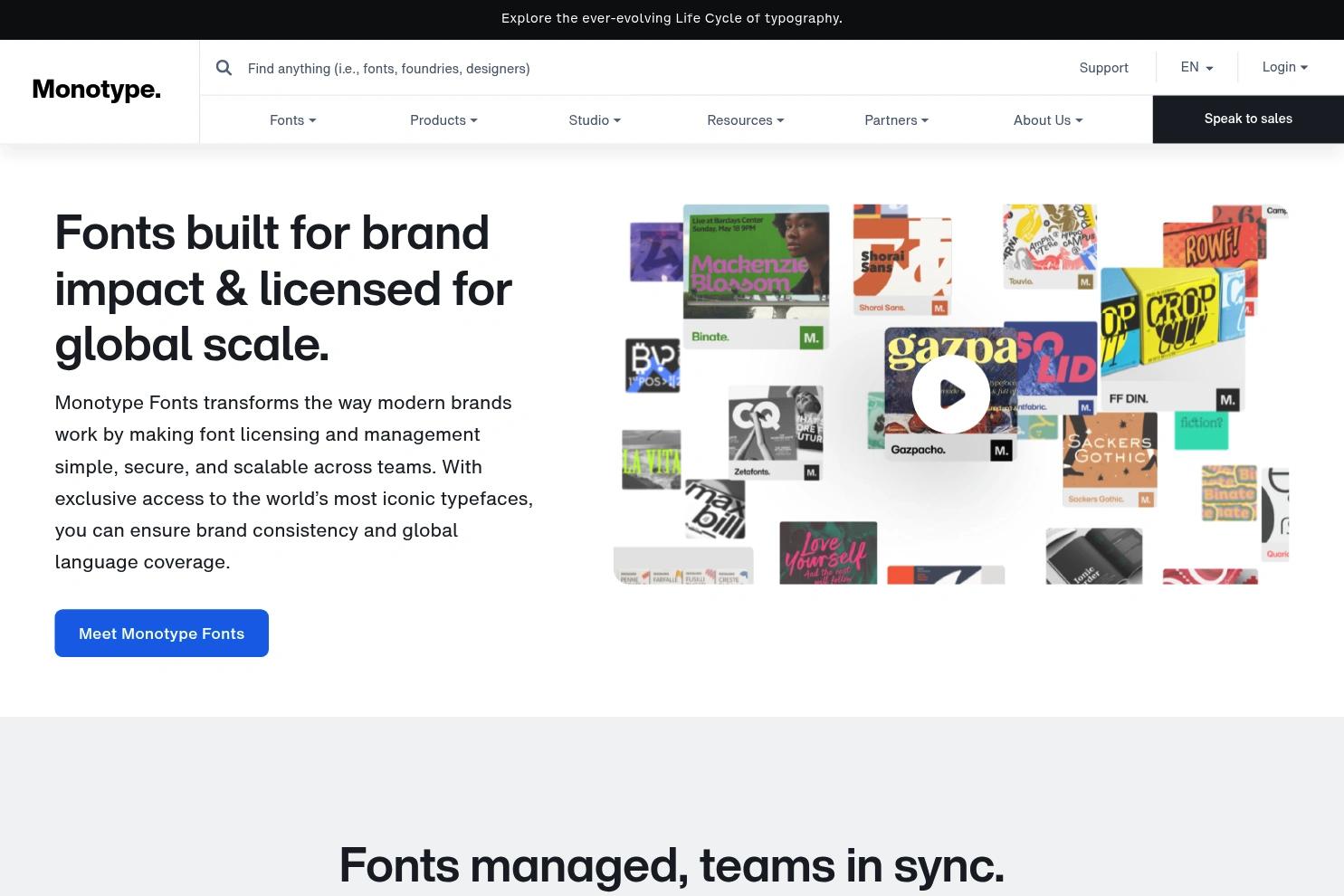Screen dimensions: 1344x896
Task: Select the max bill black-and-white card
Action: tap(715, 509)
